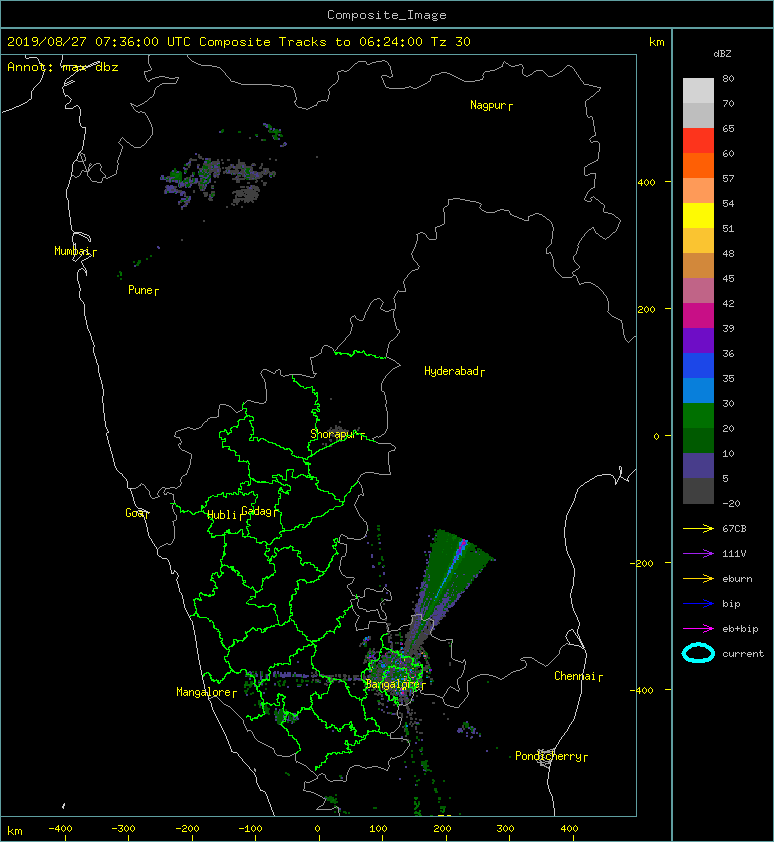
Task: Click the Composite_Image title text
Action: (387, 15)
